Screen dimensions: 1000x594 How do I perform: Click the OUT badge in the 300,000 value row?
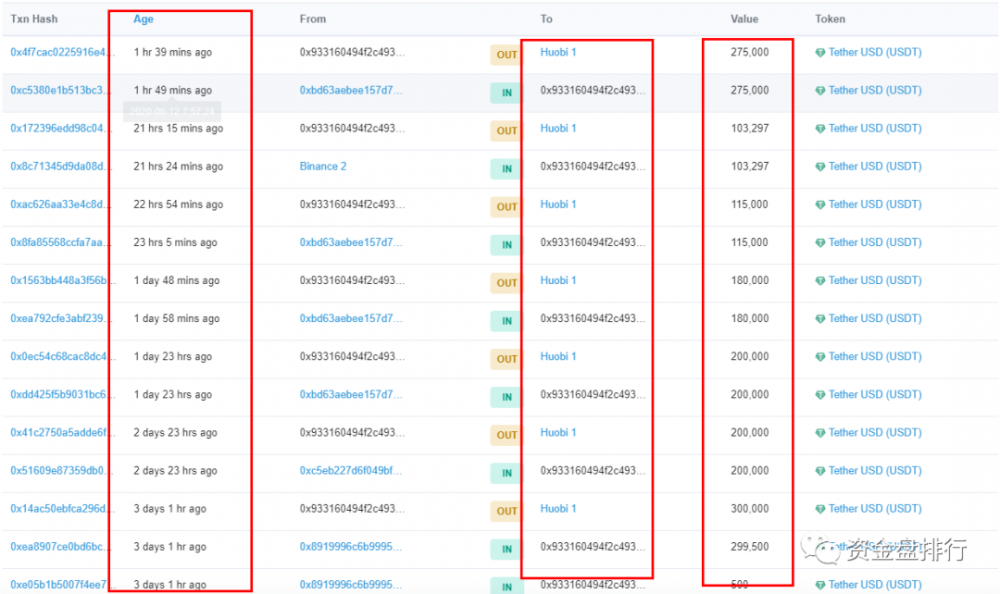coord(507,511)
